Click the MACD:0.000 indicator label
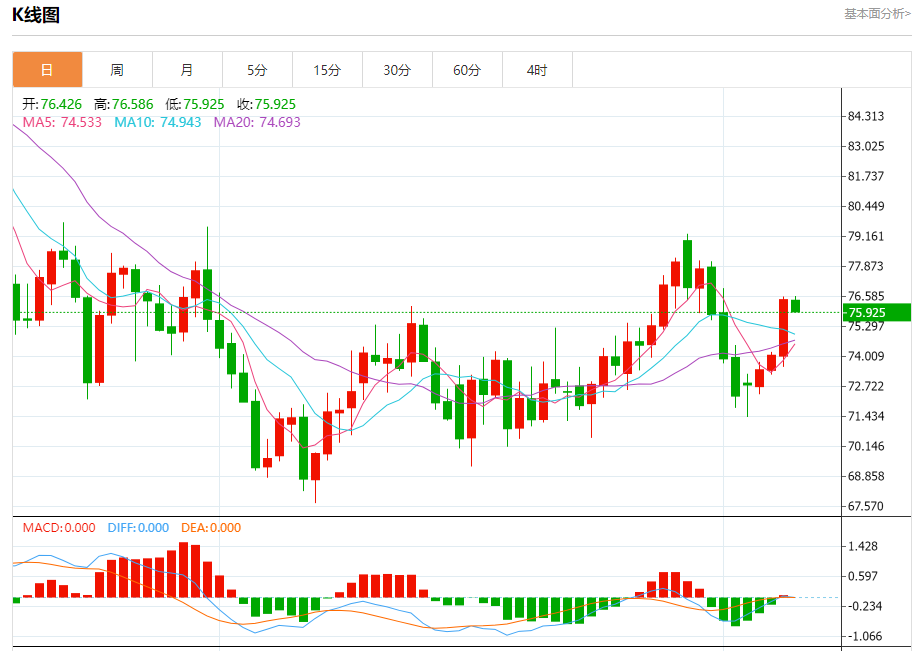The height and width of the screenshot is (651, 922). point(59,528)
